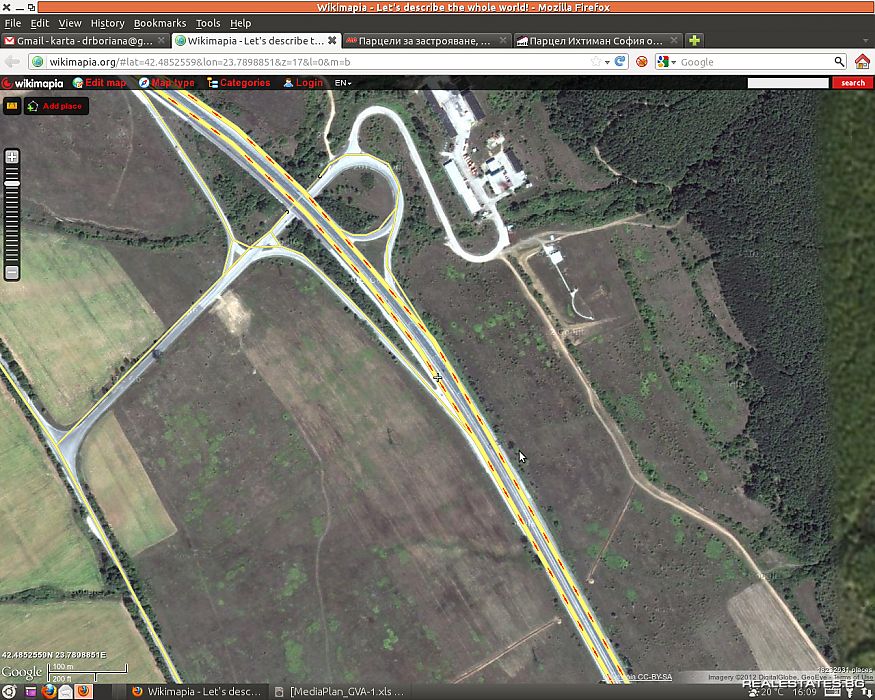Open the Bookmarks menu

[x=160, y=23]
